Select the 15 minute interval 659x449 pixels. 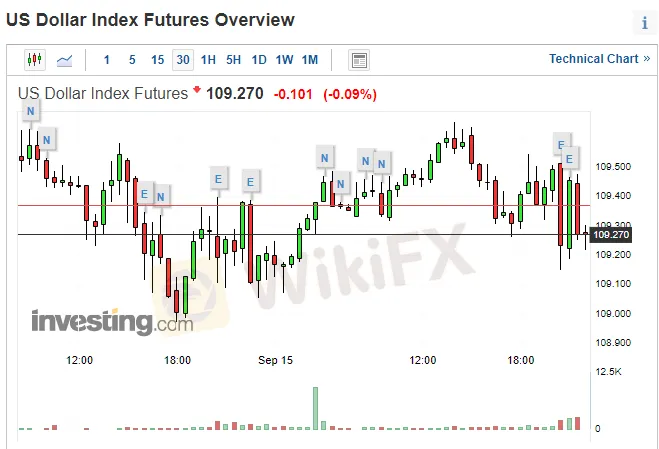[158, 60]
